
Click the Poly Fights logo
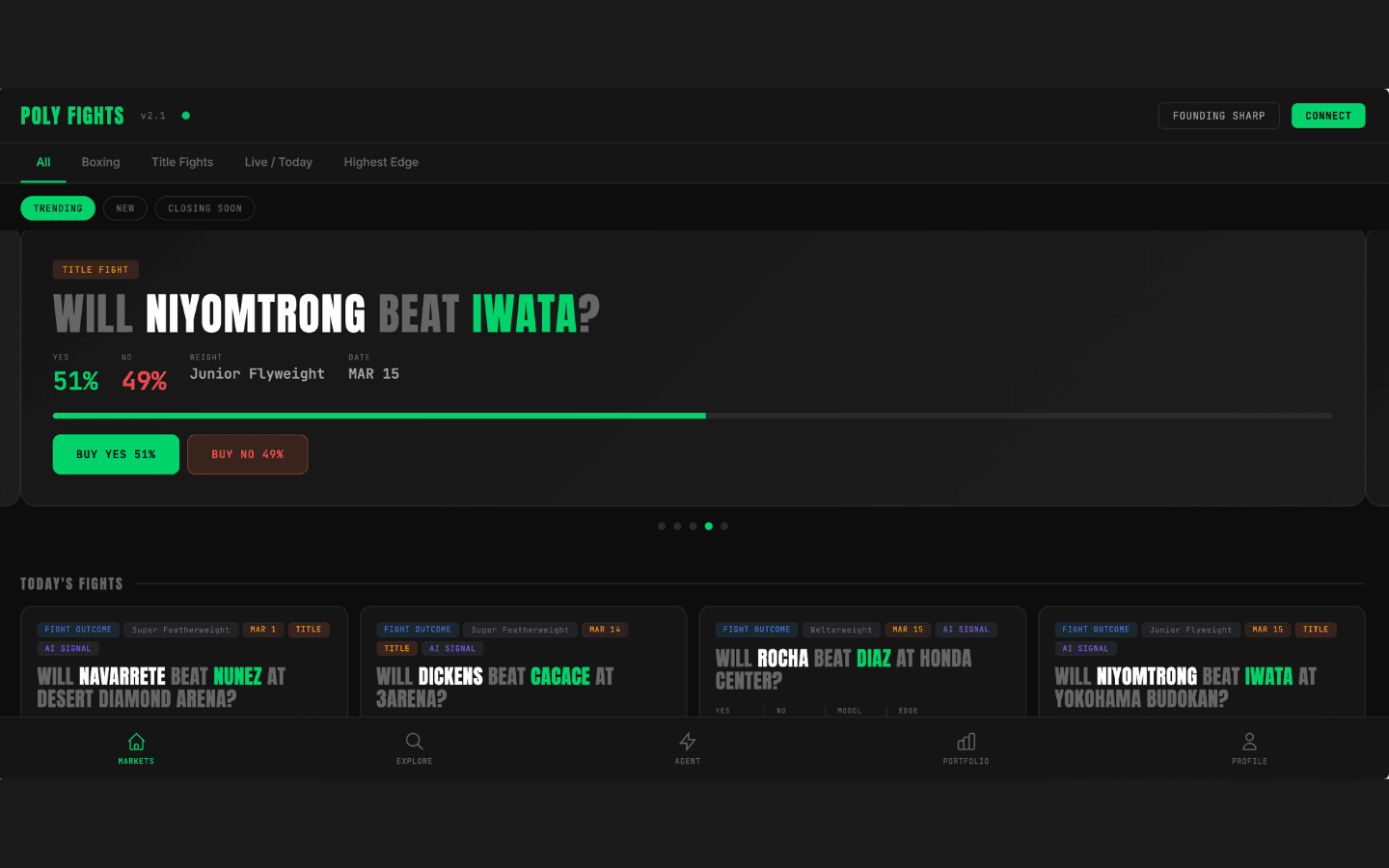coord(72,115)
